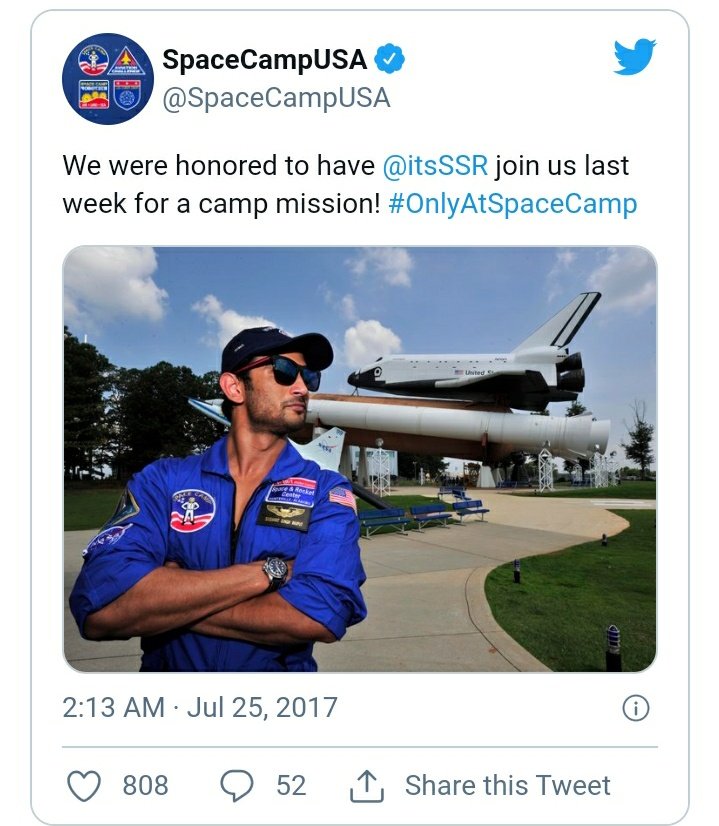Click the share upload arrow icon

pyautogui.click(x=367, y=785)
